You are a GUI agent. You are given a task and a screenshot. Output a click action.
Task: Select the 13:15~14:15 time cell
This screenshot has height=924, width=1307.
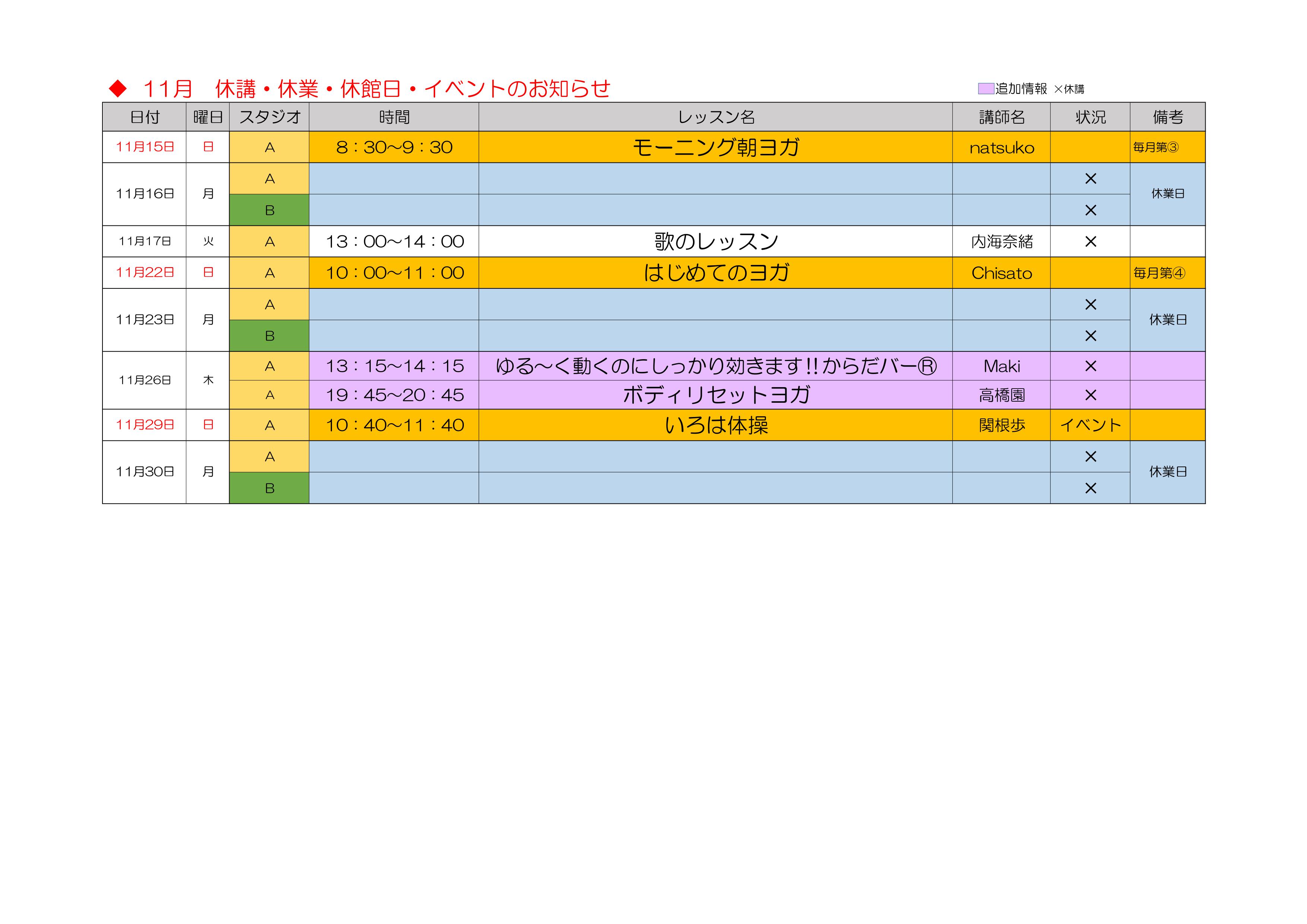pyautogui.click(x=394, y=366)
